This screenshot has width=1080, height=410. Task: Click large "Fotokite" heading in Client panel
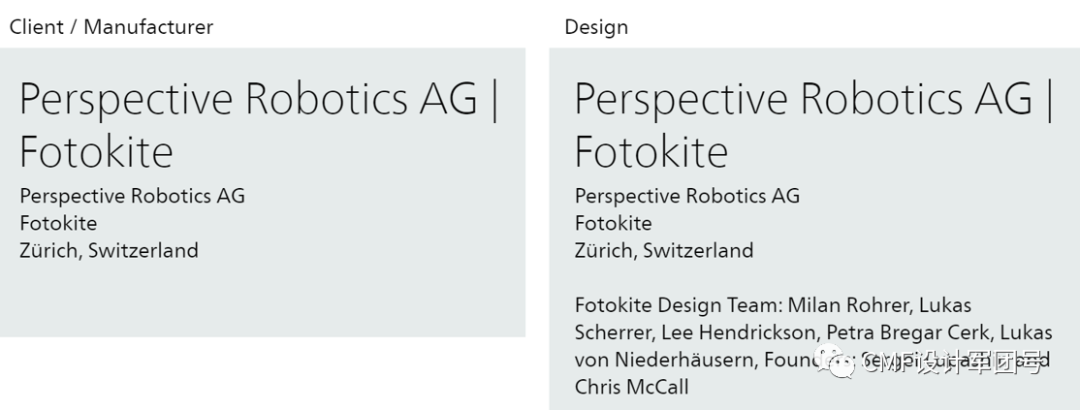tap(96, 153)
